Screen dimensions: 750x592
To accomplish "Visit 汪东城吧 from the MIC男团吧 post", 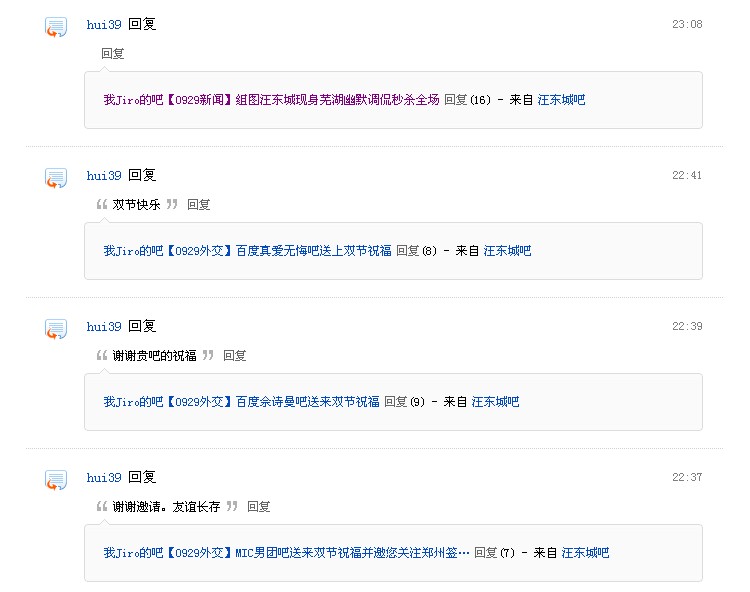I will [585, 553].
